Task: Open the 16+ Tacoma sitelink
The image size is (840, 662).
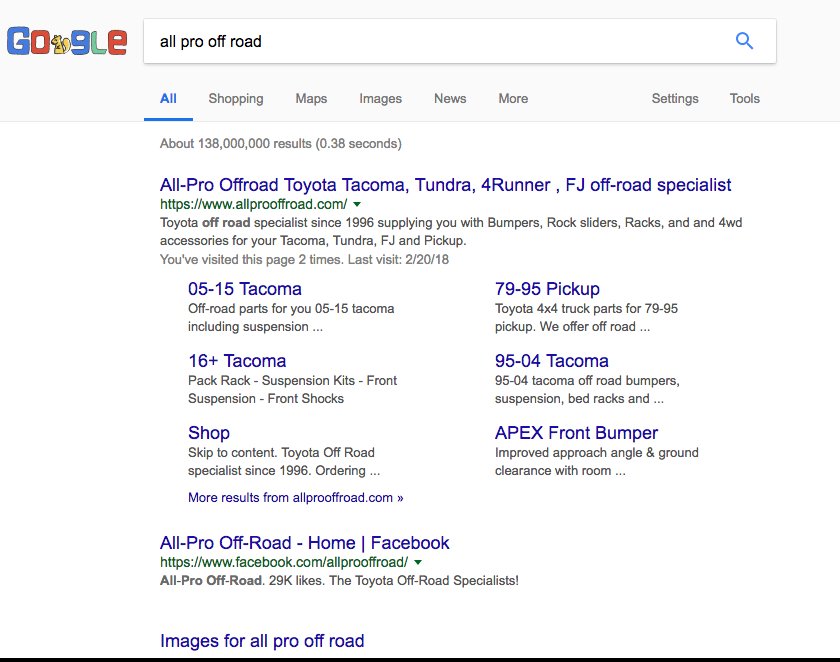Action: 237,360
